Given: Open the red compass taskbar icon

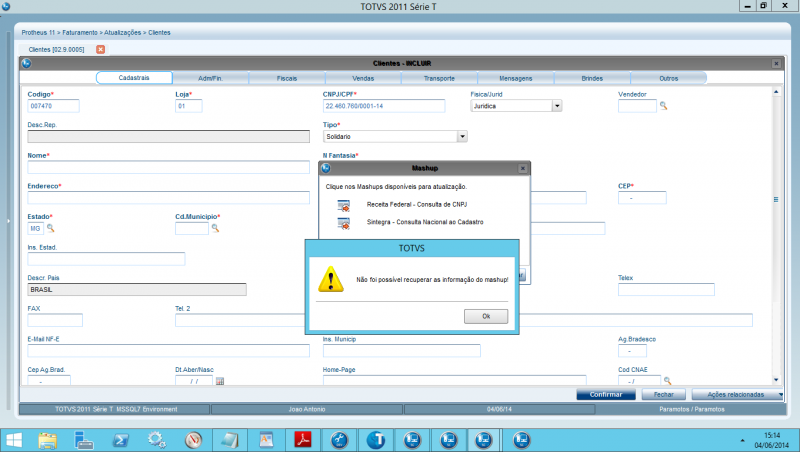Looking at the screenshot, I should (193, 440).
